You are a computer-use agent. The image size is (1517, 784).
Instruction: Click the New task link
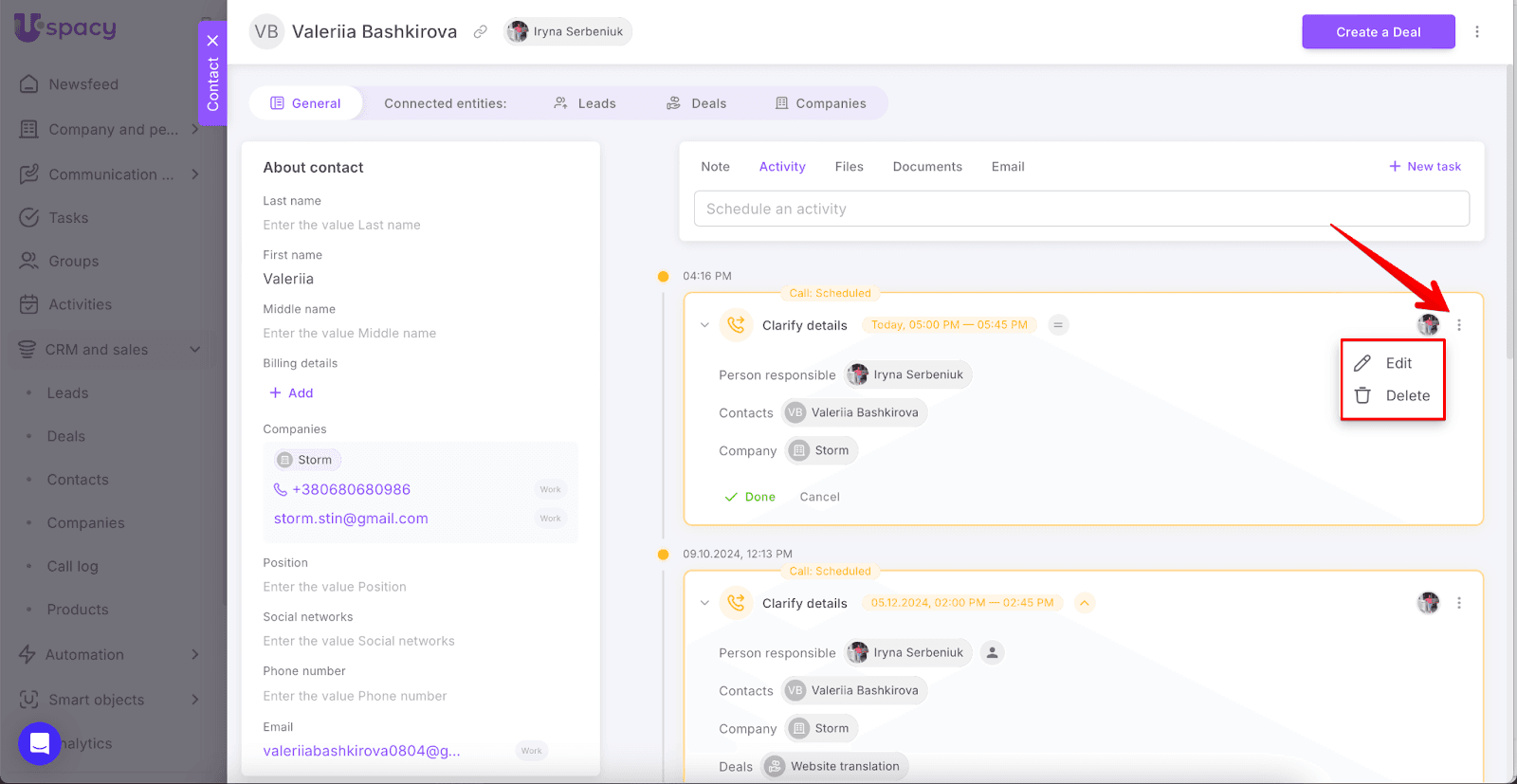tap(1425, 167)
